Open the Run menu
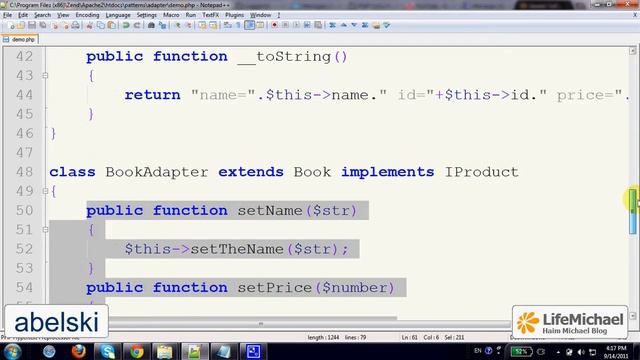 tap(191, 15)
